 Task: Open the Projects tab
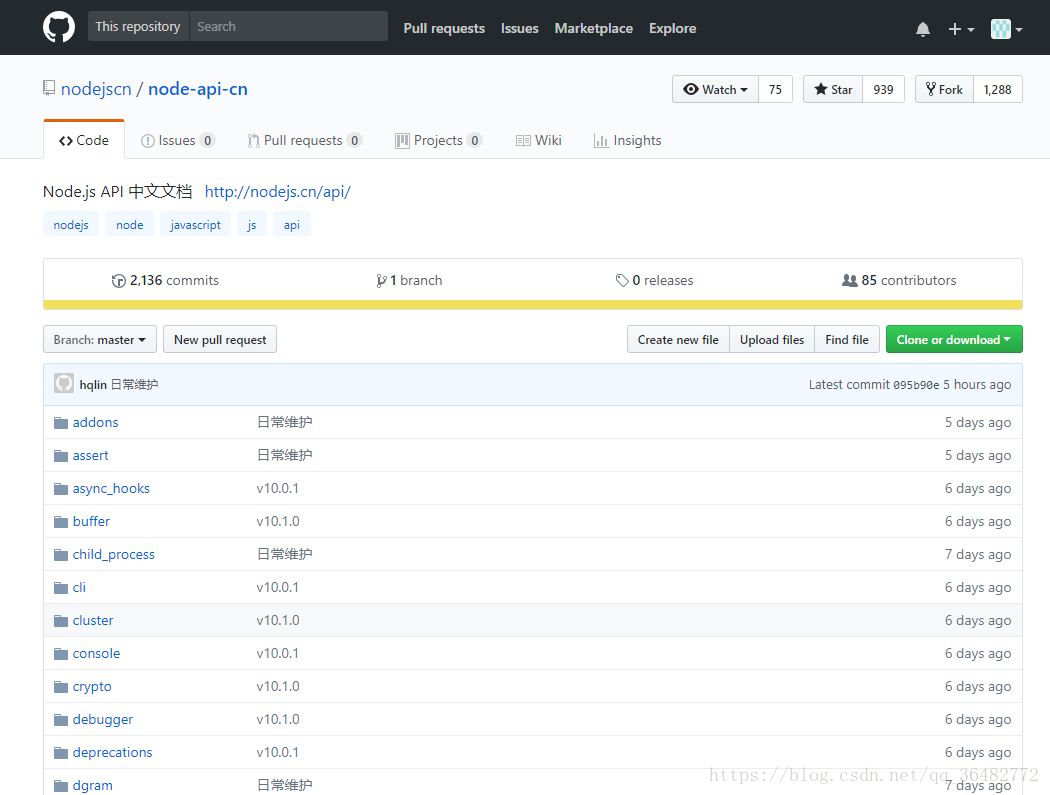[439, 140]
